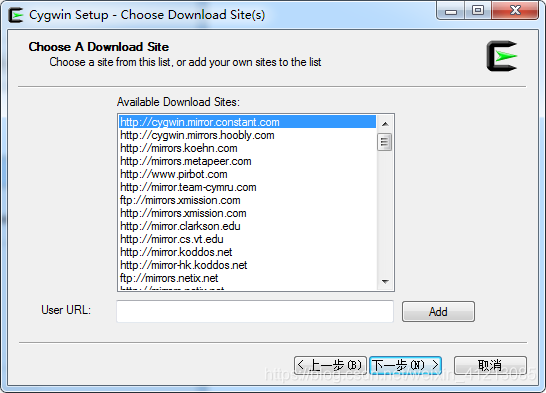Pick http://mirrors.metapeer.com download site

pos(248,161)
